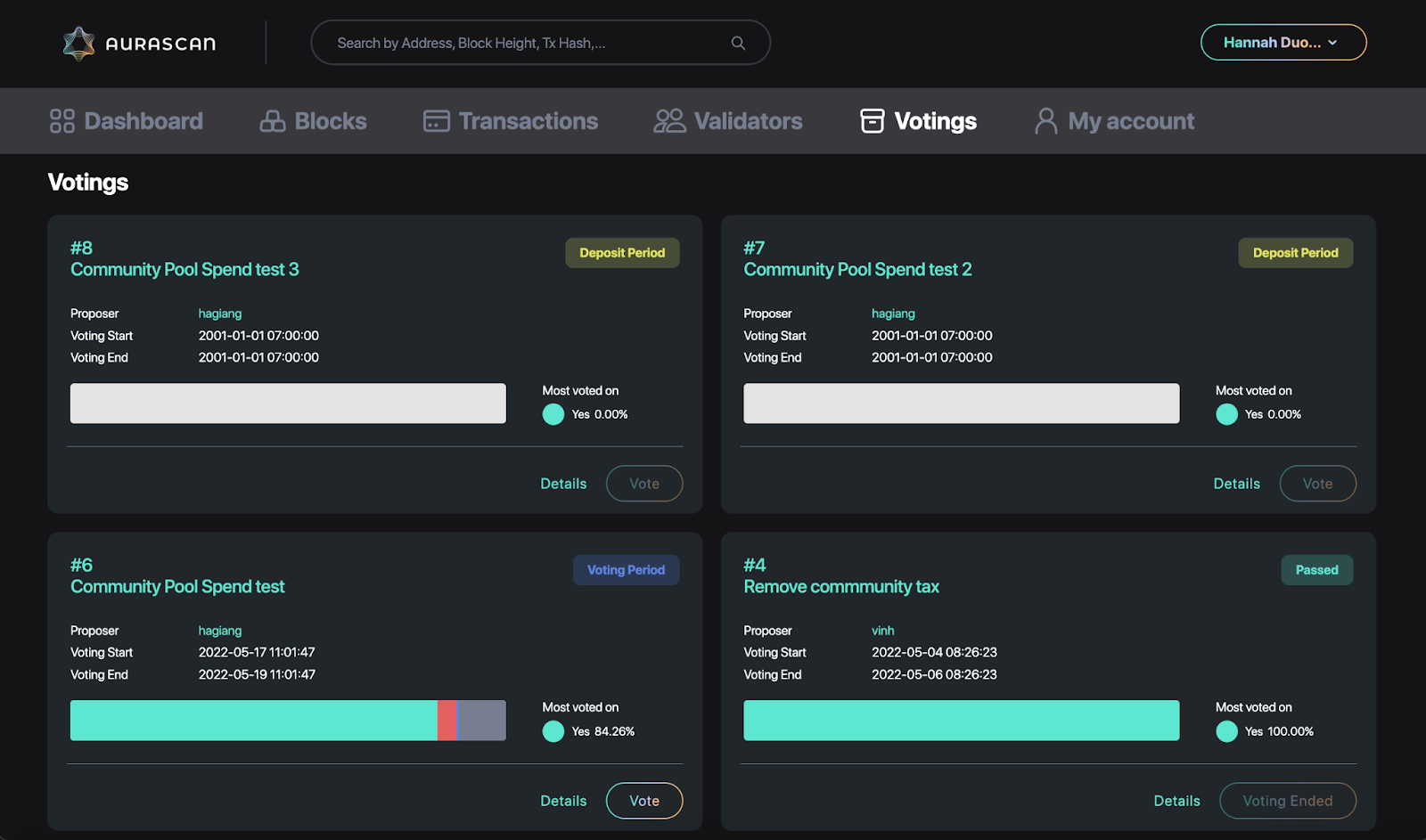Screen dimensions: 1426x840
Task: Click the Blocks cubes icon
Action: (273, 121)
